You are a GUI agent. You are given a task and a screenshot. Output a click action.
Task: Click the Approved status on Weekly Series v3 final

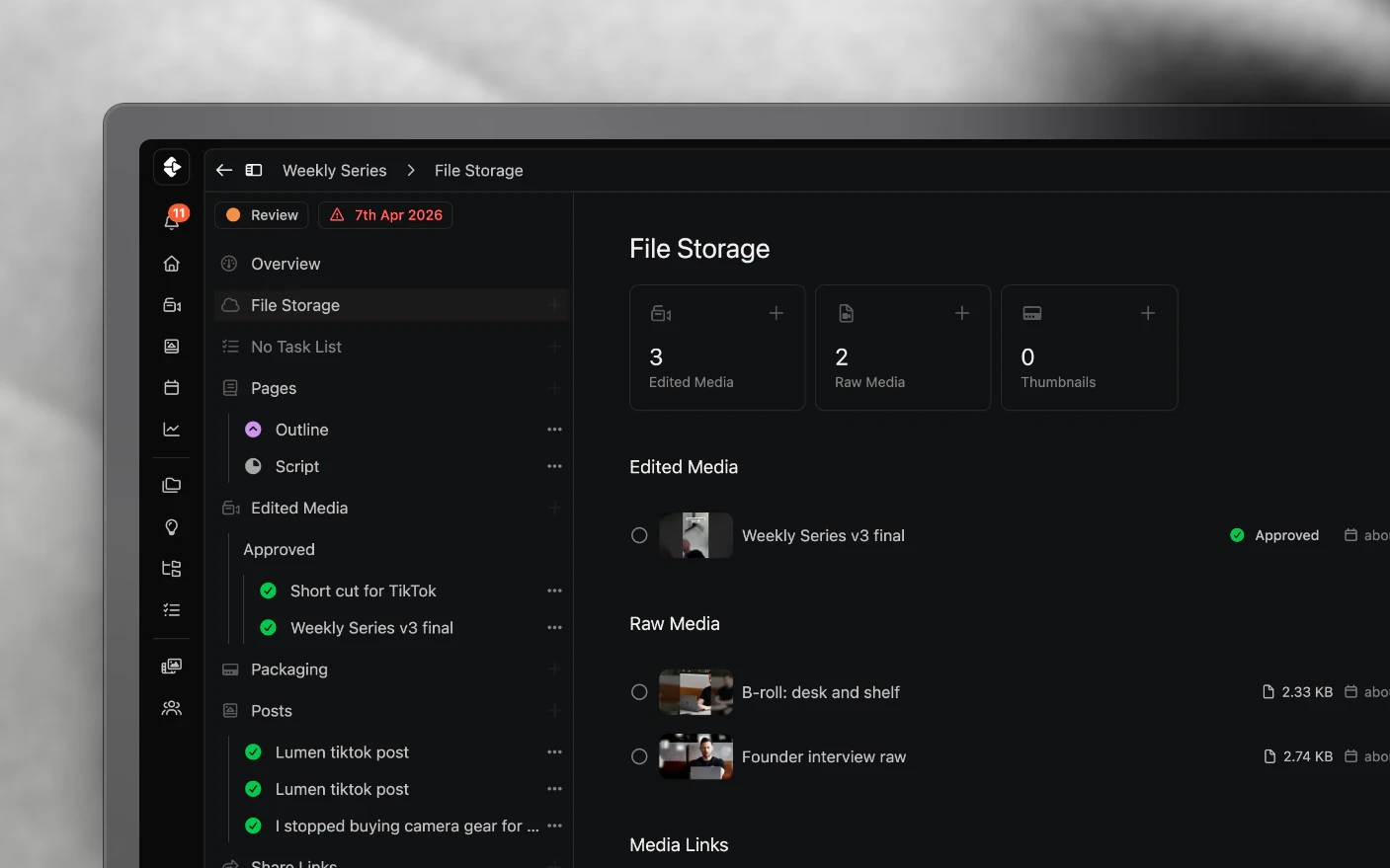1274,535
